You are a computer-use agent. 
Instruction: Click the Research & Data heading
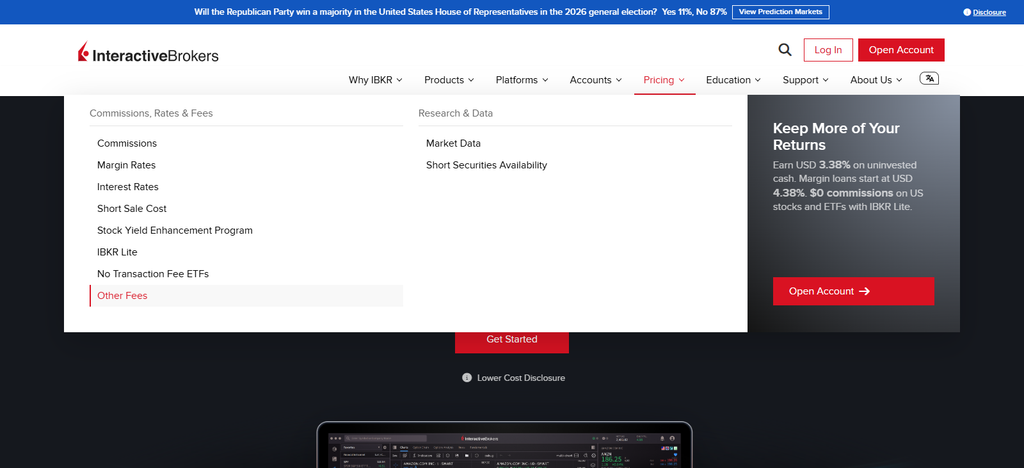(456, 113)
